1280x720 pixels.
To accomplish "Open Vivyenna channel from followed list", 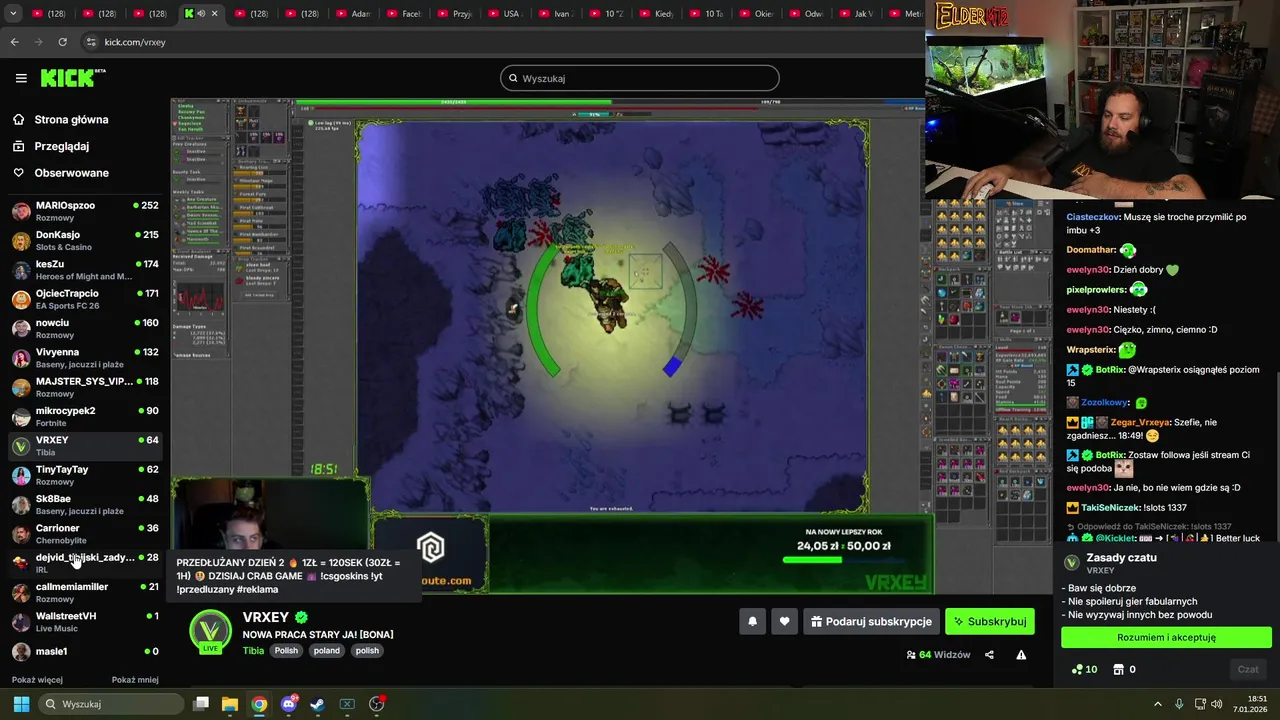I will click(85, 358).
